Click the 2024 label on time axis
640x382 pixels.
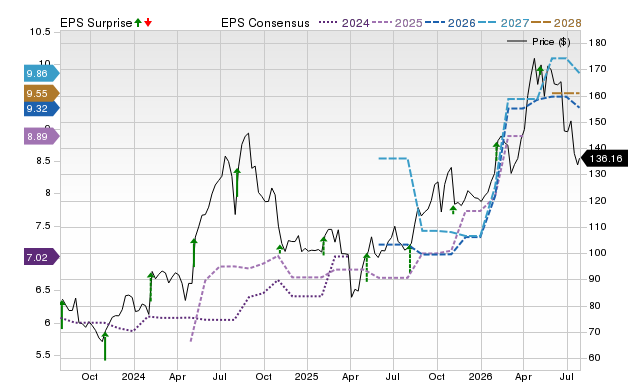(x=133, y=376)
